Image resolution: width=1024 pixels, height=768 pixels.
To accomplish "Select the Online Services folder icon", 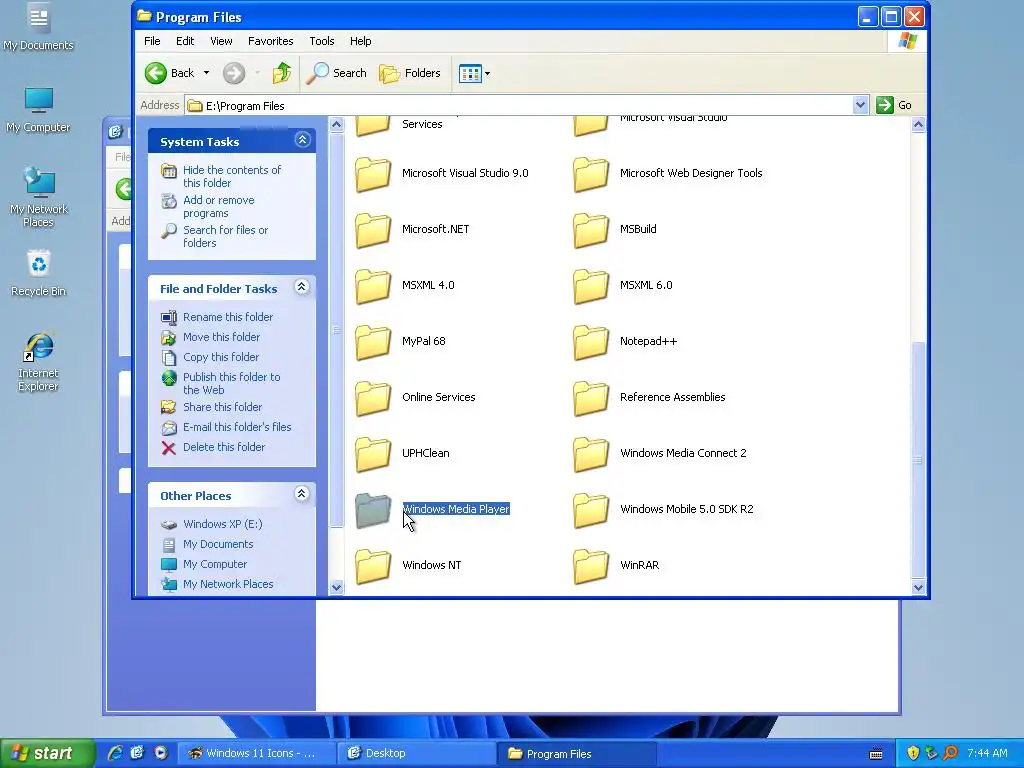I will coord(373,398).
